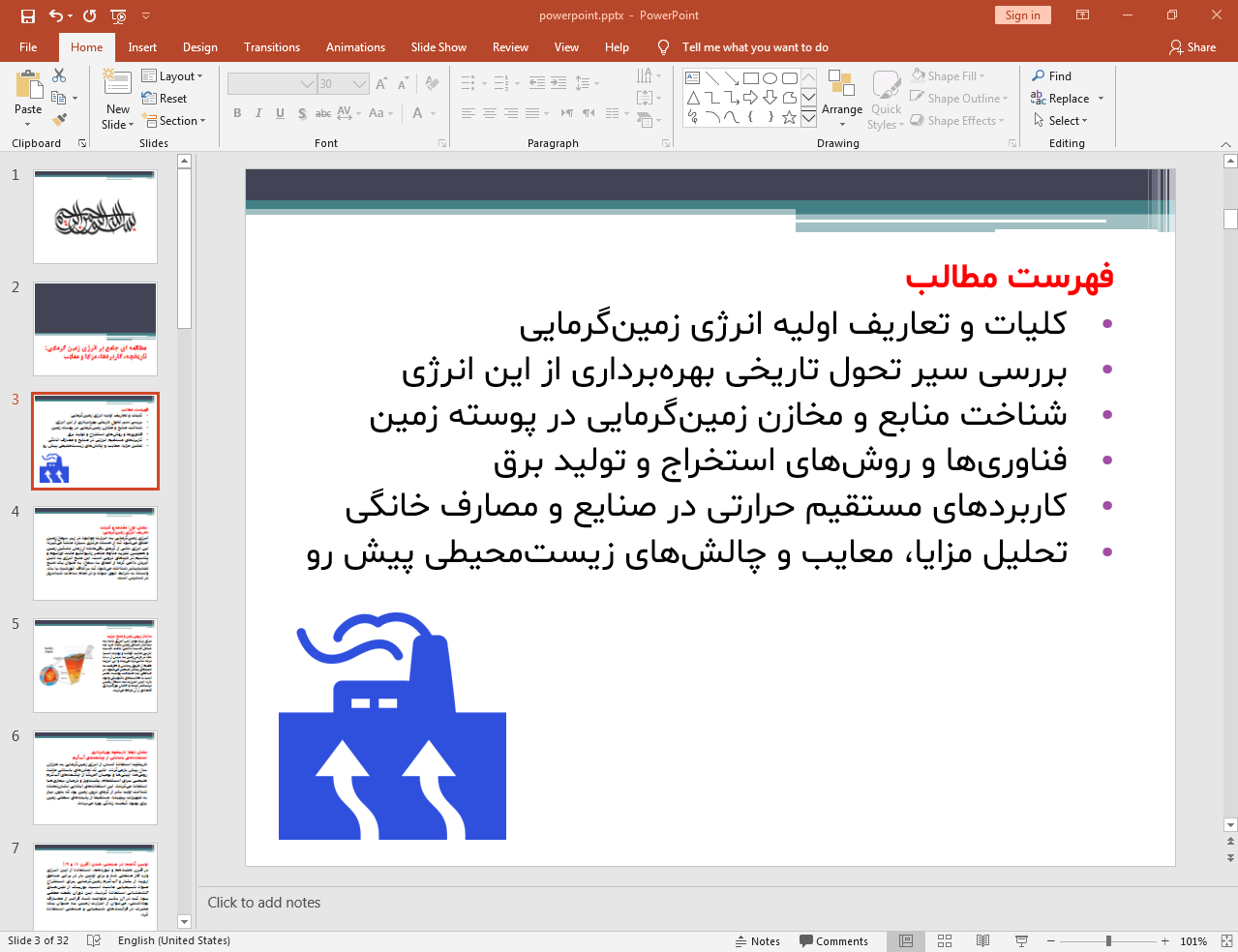Click zoom in plus button
Screen dimensions: 1238x952
click(1165, 940)
